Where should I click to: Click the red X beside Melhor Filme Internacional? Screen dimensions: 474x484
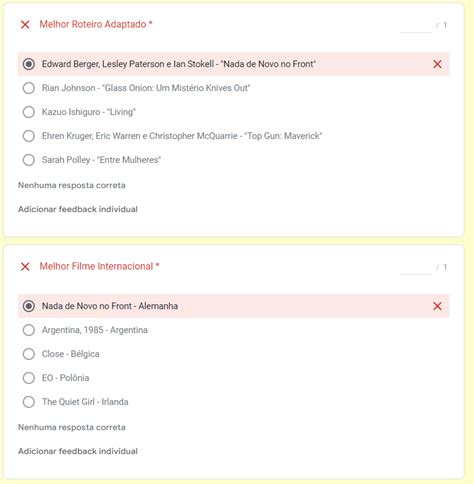tap(25, 267)
